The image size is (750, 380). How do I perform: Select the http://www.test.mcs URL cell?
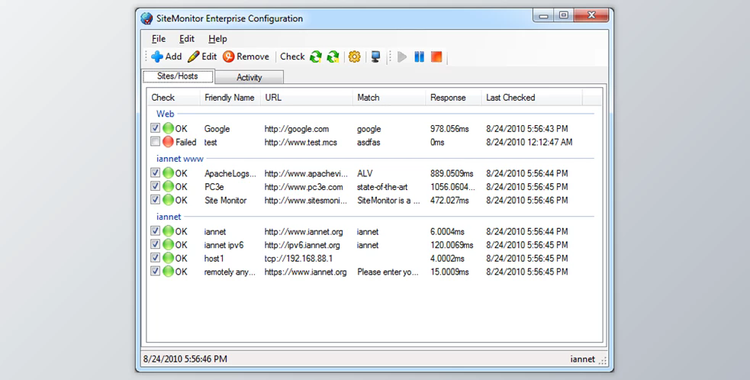coord(300,142)
